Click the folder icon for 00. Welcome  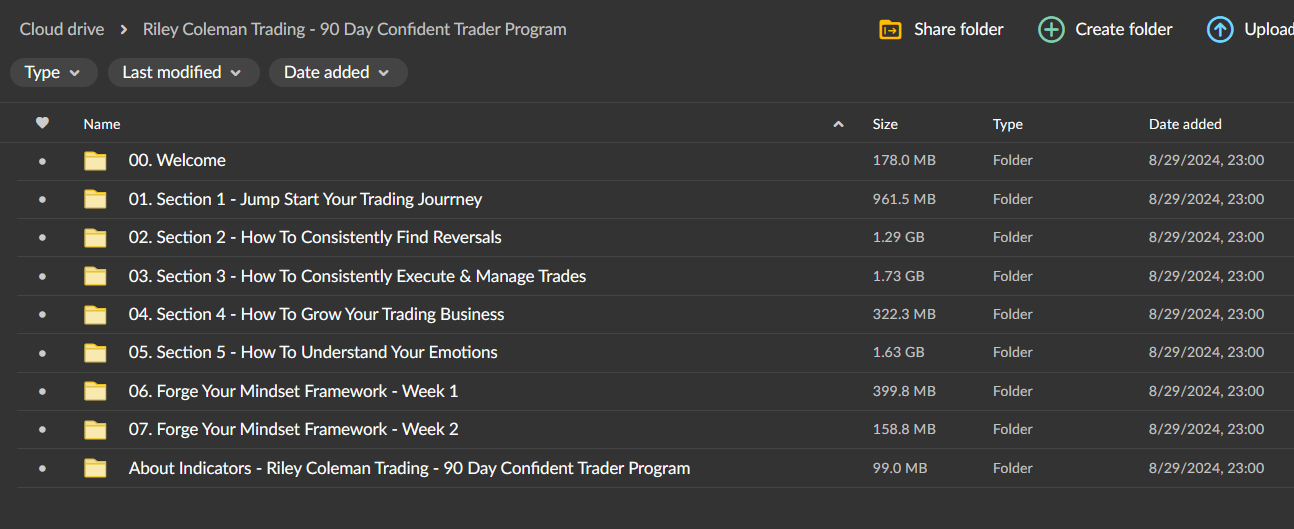95,161
